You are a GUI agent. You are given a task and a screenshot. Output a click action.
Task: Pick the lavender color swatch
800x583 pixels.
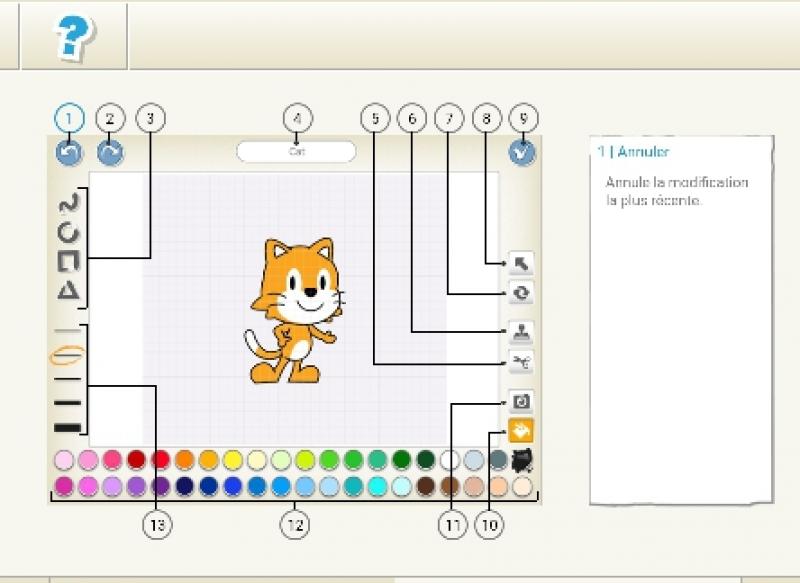click(112, 486)
